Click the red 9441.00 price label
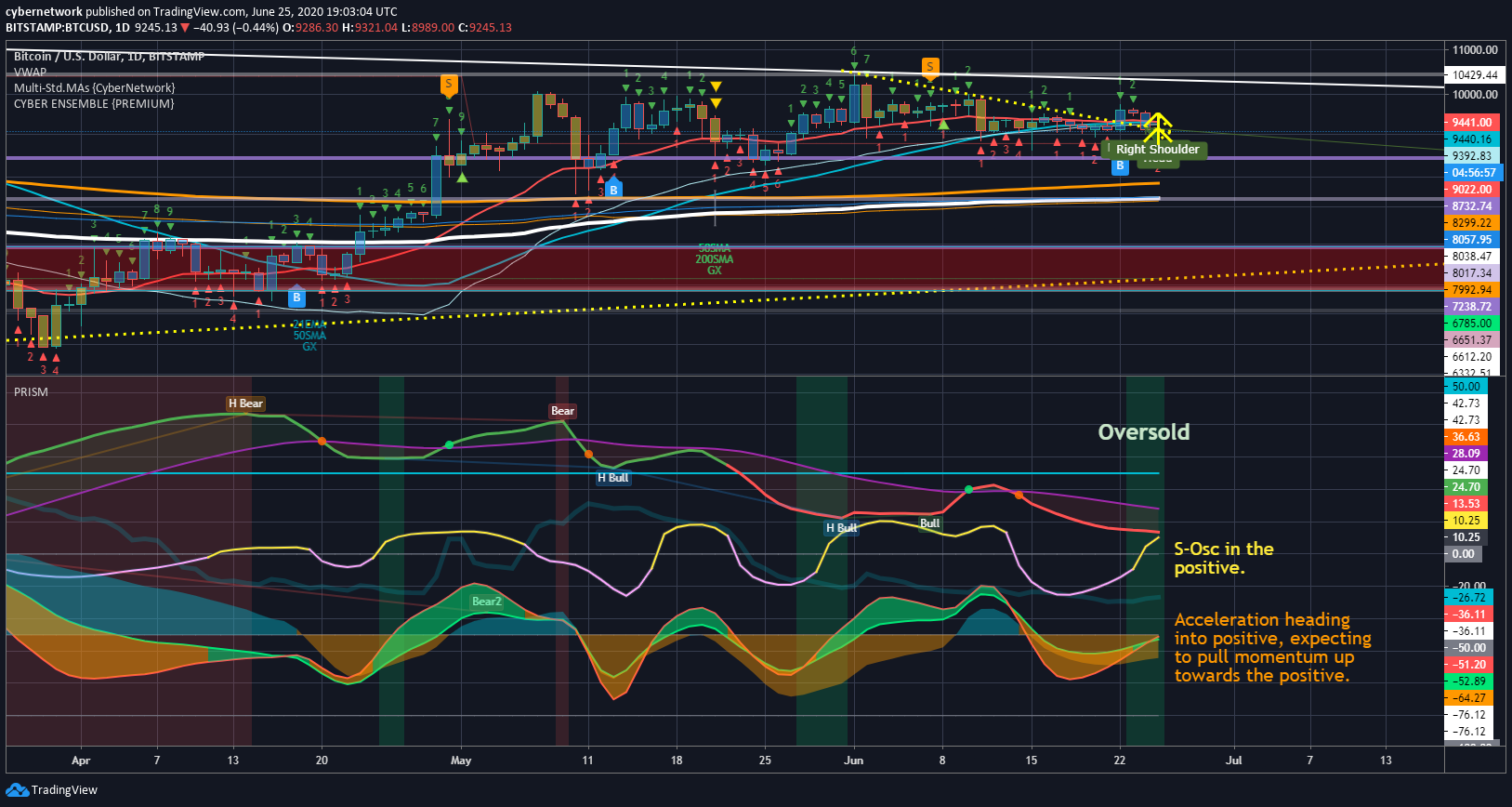 (1472, 122)
